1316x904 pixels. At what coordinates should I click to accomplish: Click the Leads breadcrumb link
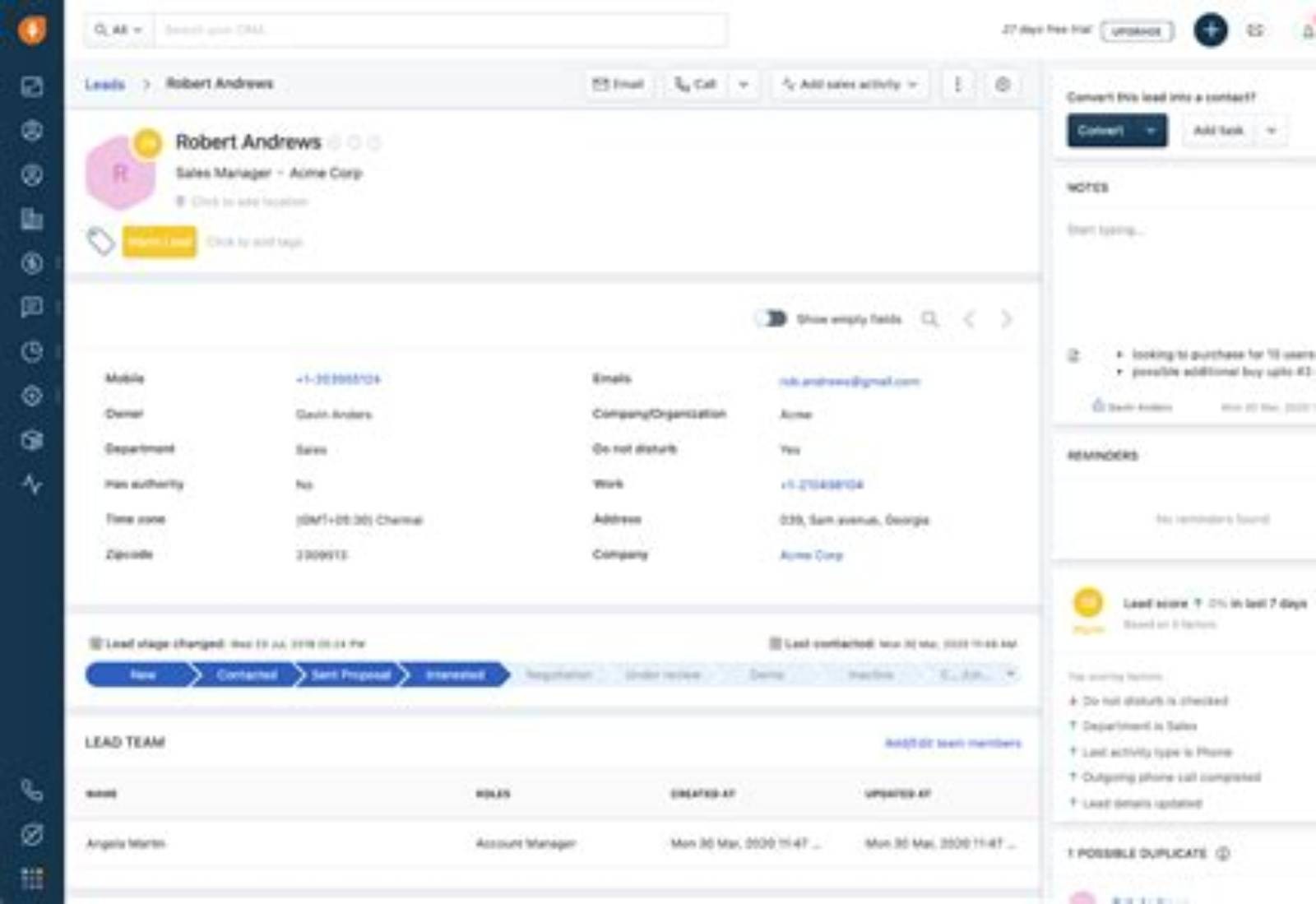point(105,84)
